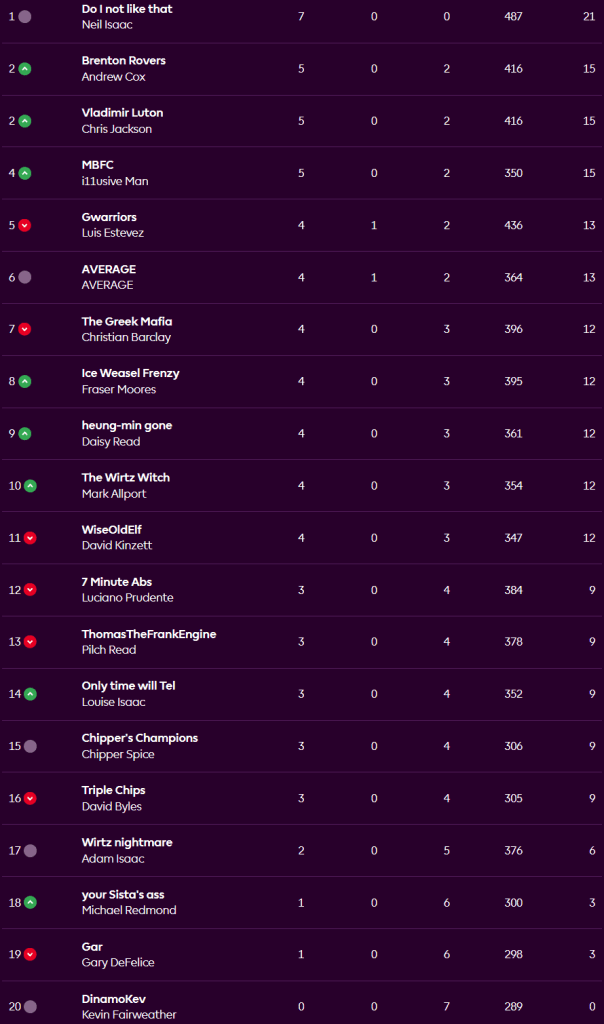The image size is (604, 1024).
Task: Click Only time will Tel team
Action: click(x=128, y=686)
